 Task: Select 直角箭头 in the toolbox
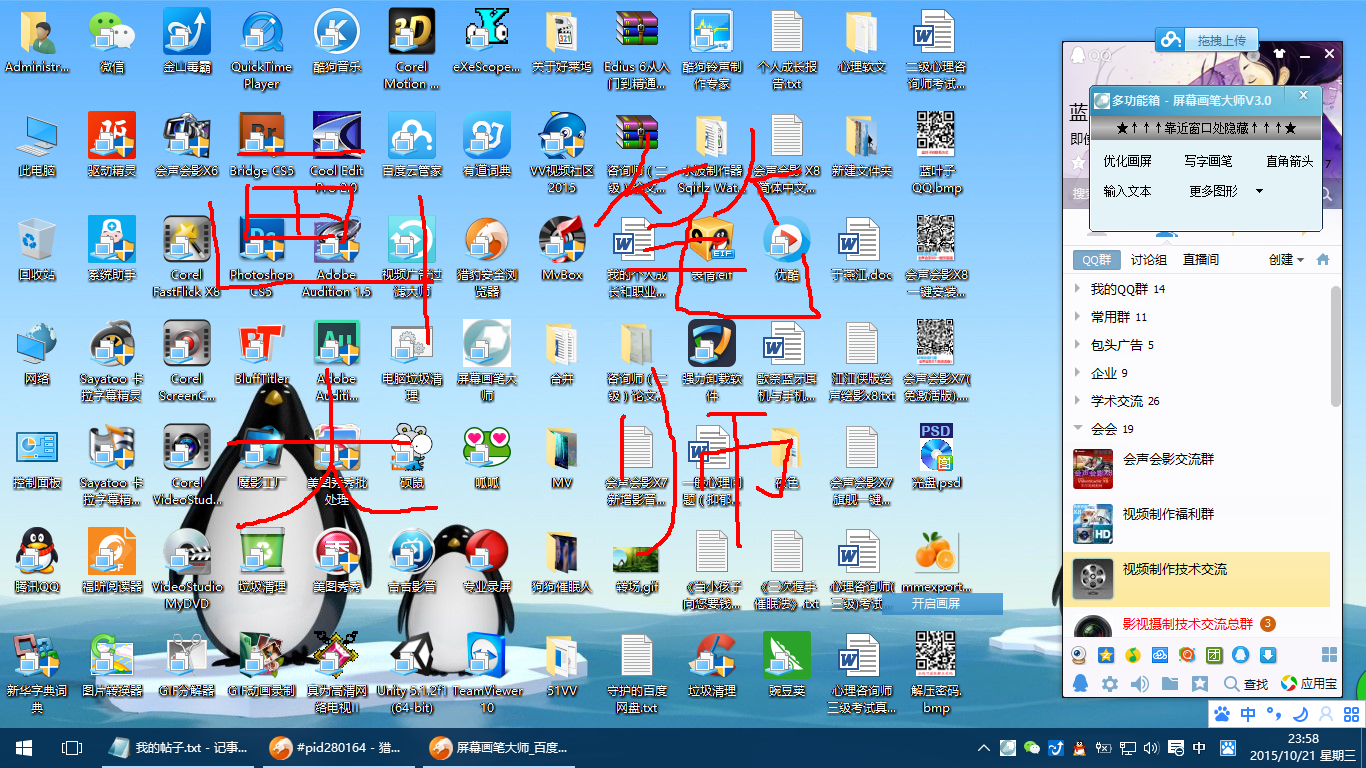coord(1289,161)
